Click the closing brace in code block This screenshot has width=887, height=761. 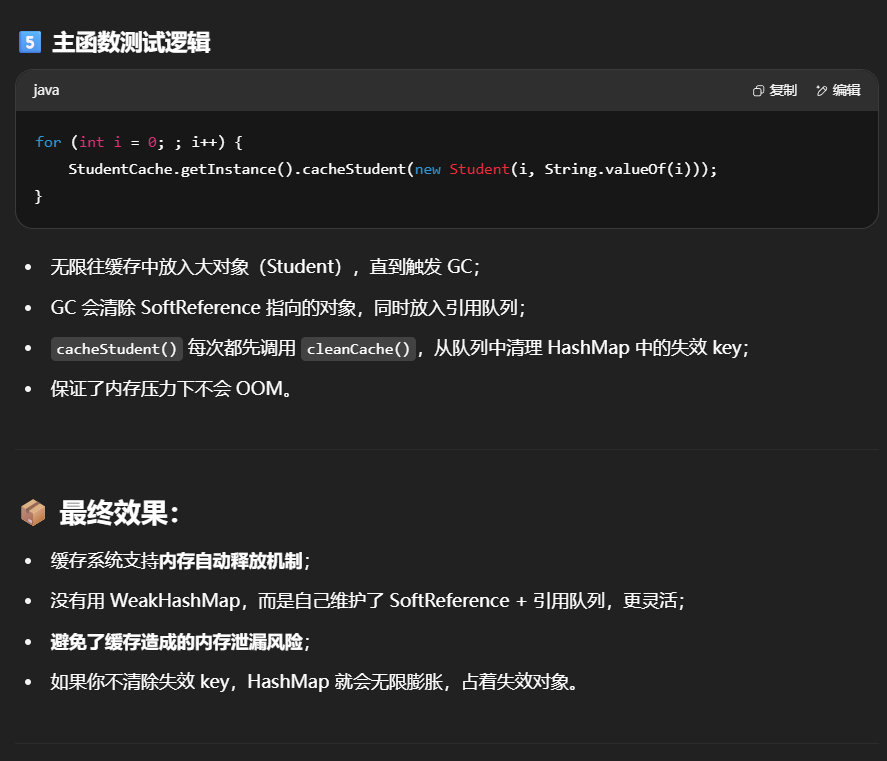tap(39, 196)
